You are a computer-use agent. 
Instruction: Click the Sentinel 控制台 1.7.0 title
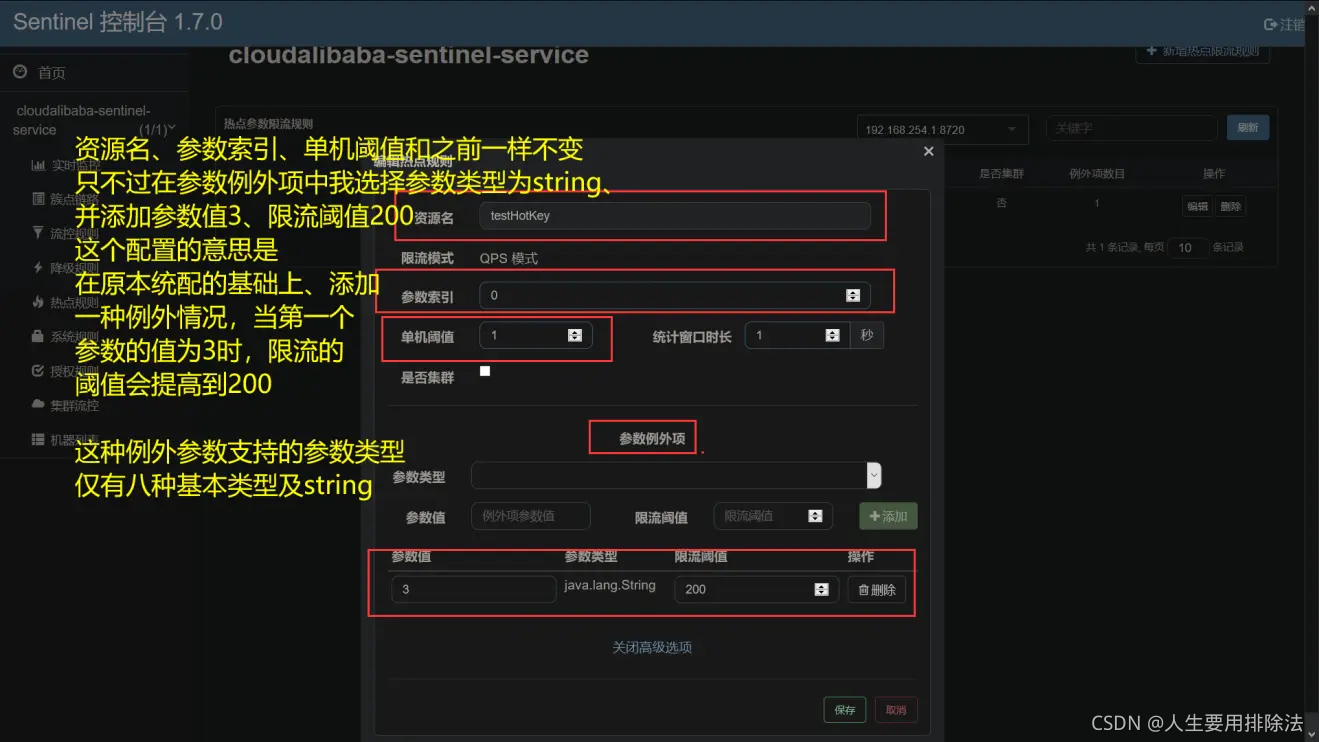pos(118,22)
